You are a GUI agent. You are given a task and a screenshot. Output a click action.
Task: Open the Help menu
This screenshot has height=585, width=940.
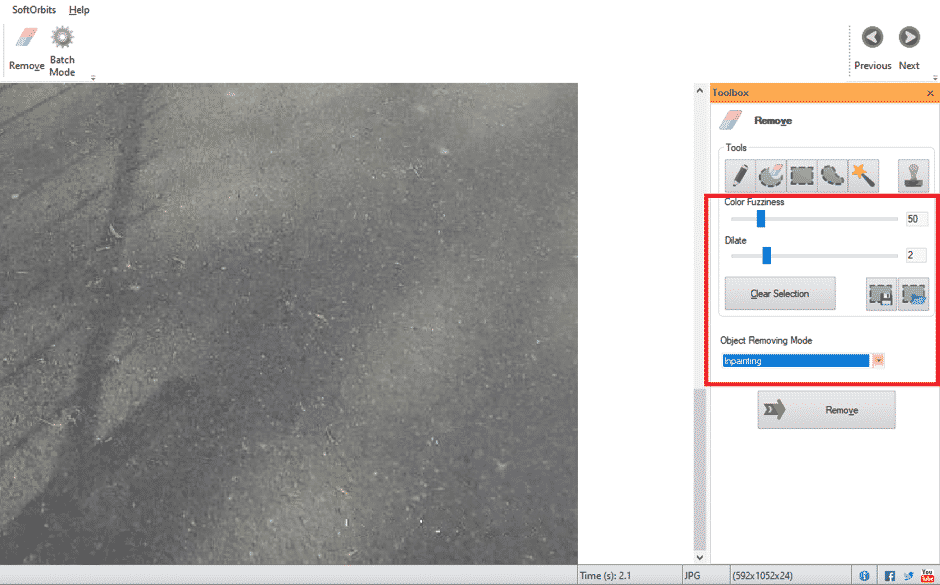pyautogui.click(x=79, y=10)
